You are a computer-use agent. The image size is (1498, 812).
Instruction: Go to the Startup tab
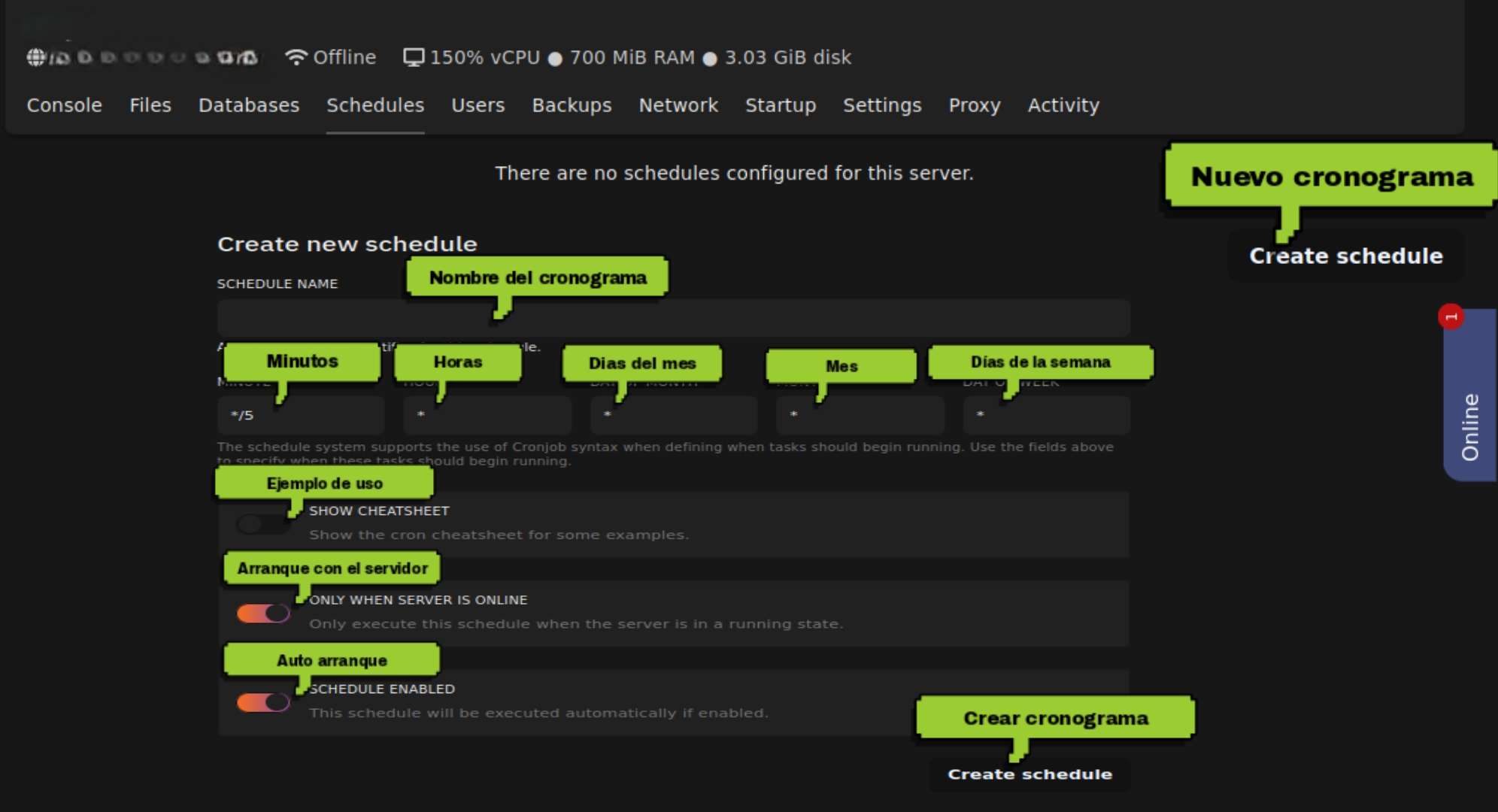[x=780, y=105]
